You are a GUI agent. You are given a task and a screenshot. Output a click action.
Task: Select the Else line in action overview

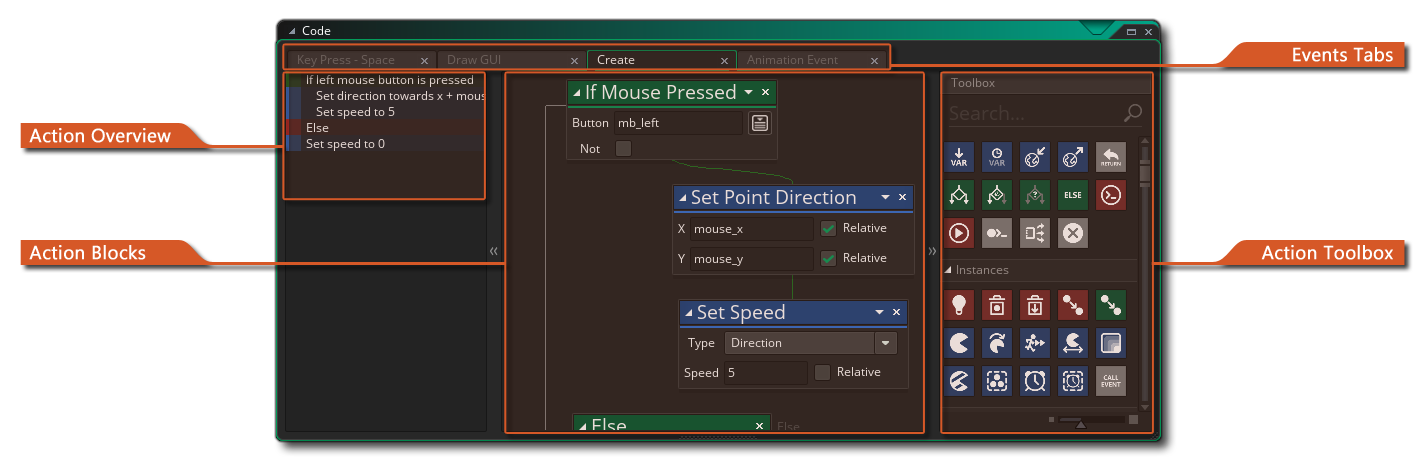(317, 128)
